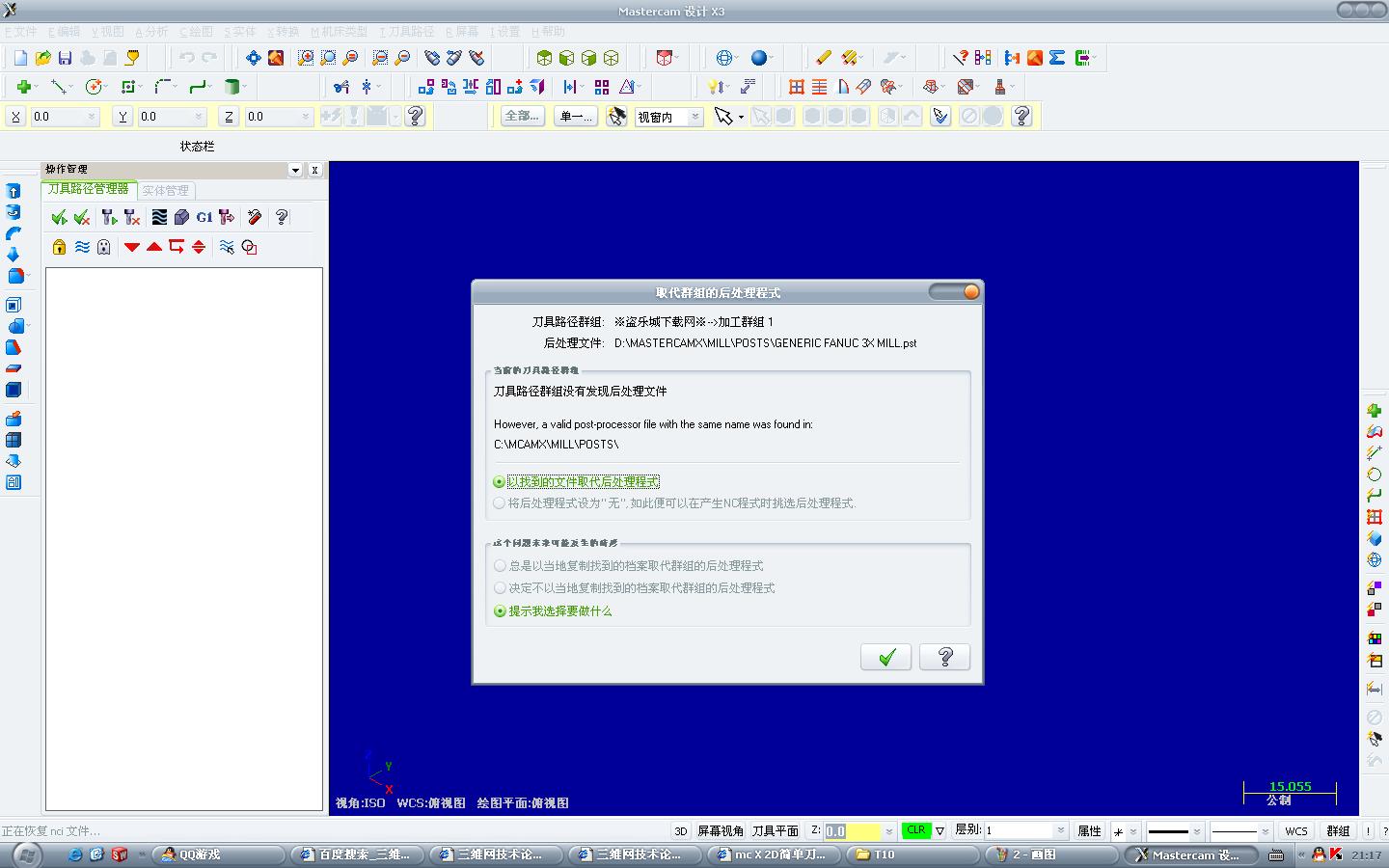Click the green plus create point icon
1389x868 pixels.
click(x=24, y=87)
